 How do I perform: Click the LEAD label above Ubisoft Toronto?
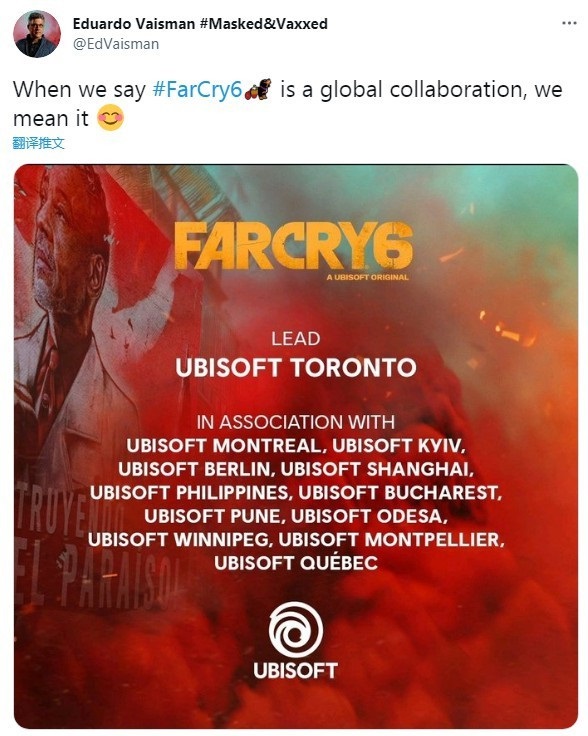coord(296,339)
